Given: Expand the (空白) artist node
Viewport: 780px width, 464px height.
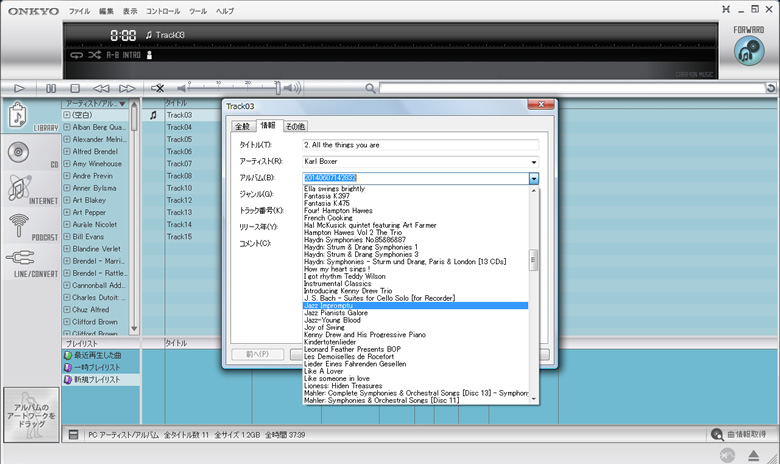Looking at the screenshot, I should [67, 115].
